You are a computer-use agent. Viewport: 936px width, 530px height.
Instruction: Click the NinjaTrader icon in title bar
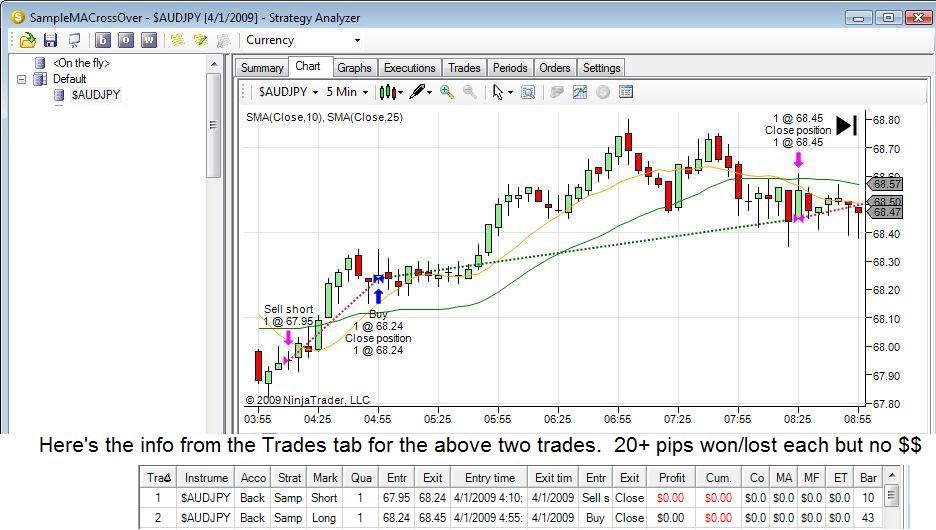pos(18,17)
